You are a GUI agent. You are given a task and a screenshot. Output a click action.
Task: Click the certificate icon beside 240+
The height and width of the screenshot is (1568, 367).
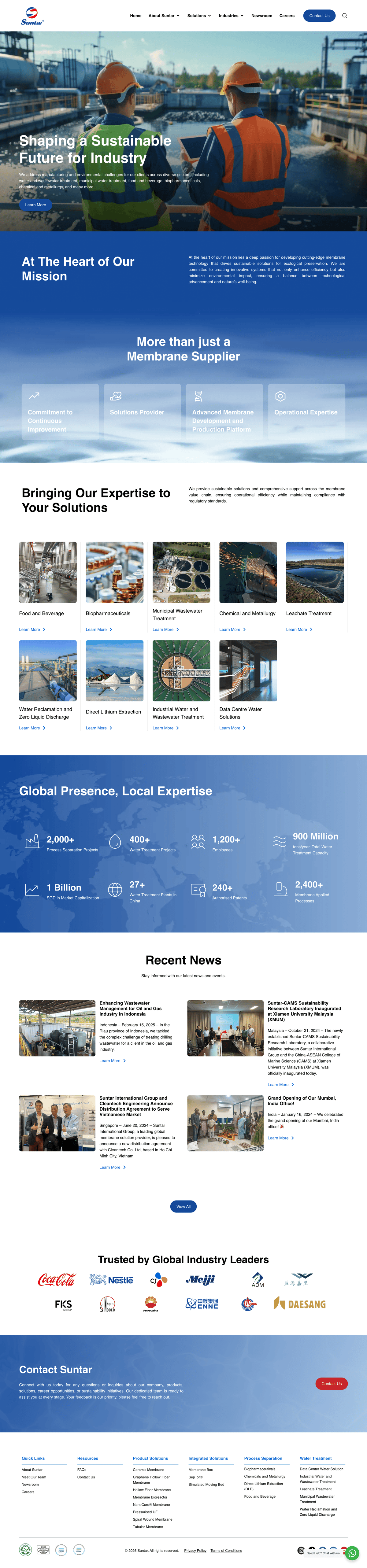[198, 889]
